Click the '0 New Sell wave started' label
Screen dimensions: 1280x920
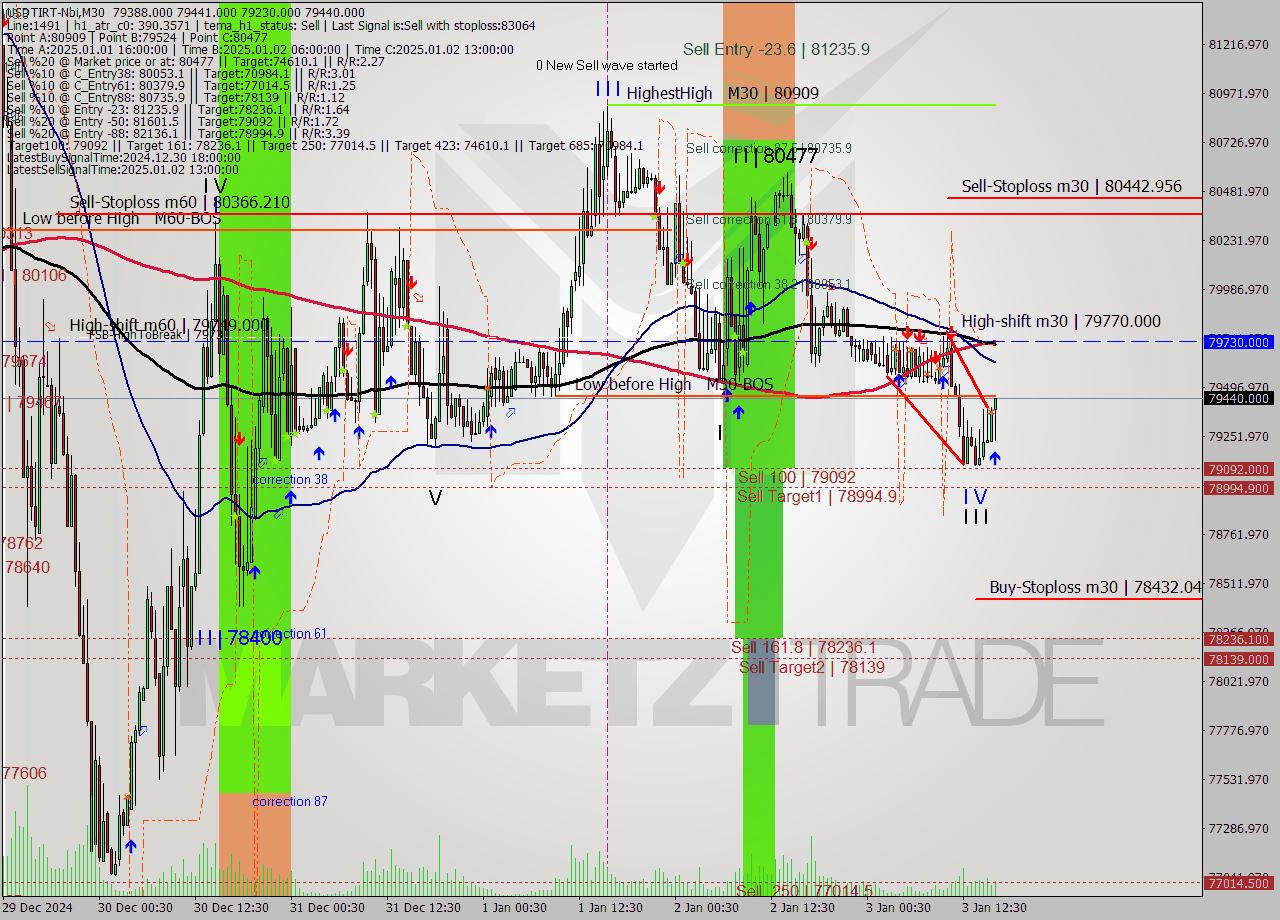point(606,65)
